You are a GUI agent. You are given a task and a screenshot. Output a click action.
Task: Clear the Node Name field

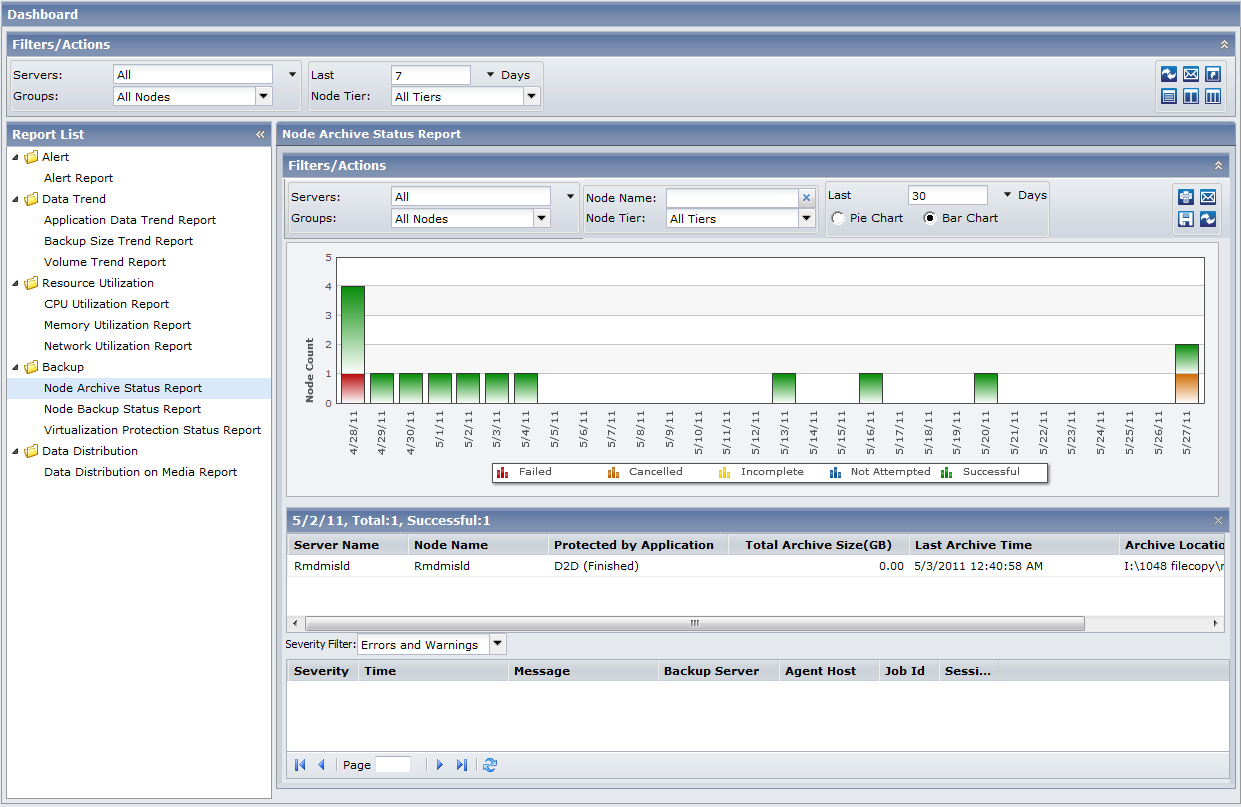pyautogui.click(x=807, y=198)
